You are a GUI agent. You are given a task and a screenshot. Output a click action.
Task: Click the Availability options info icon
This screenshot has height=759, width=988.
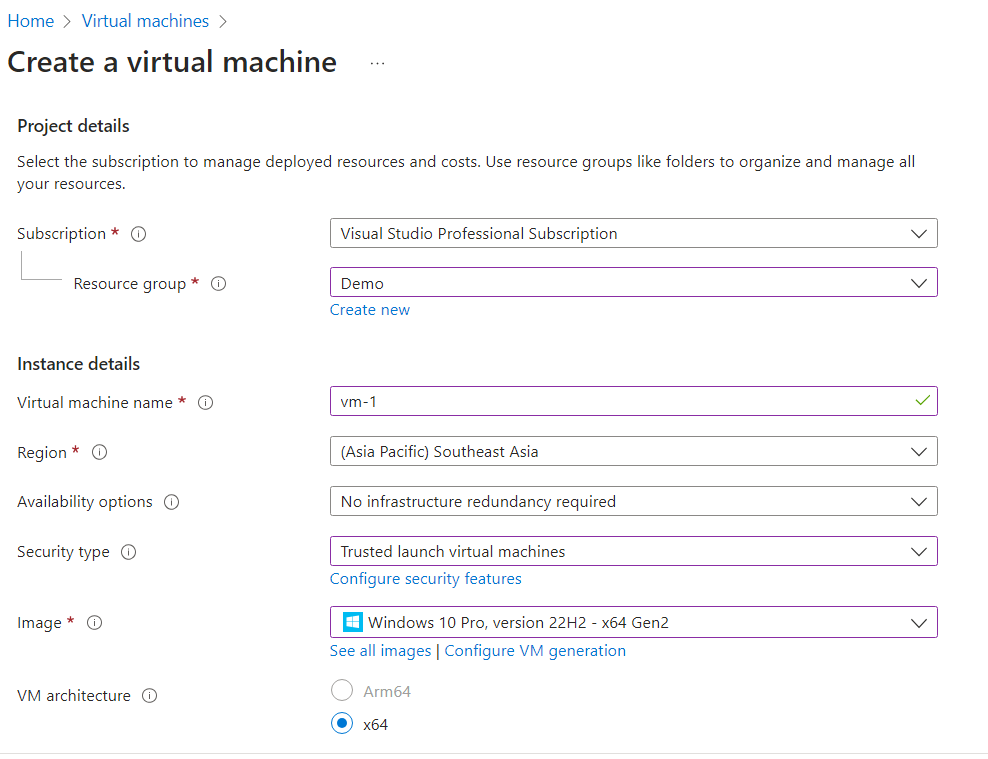pos(171,502)
